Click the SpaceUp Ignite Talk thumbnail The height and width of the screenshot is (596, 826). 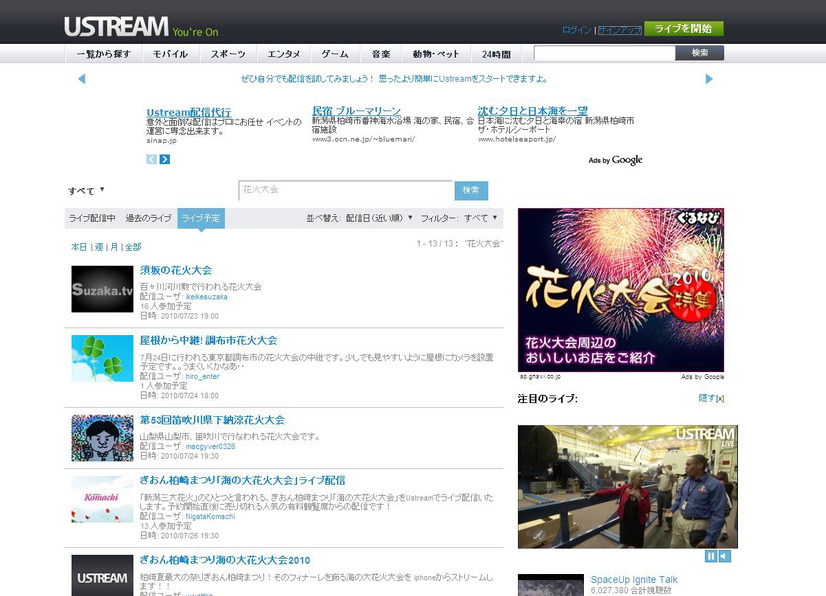pos(550,585)
